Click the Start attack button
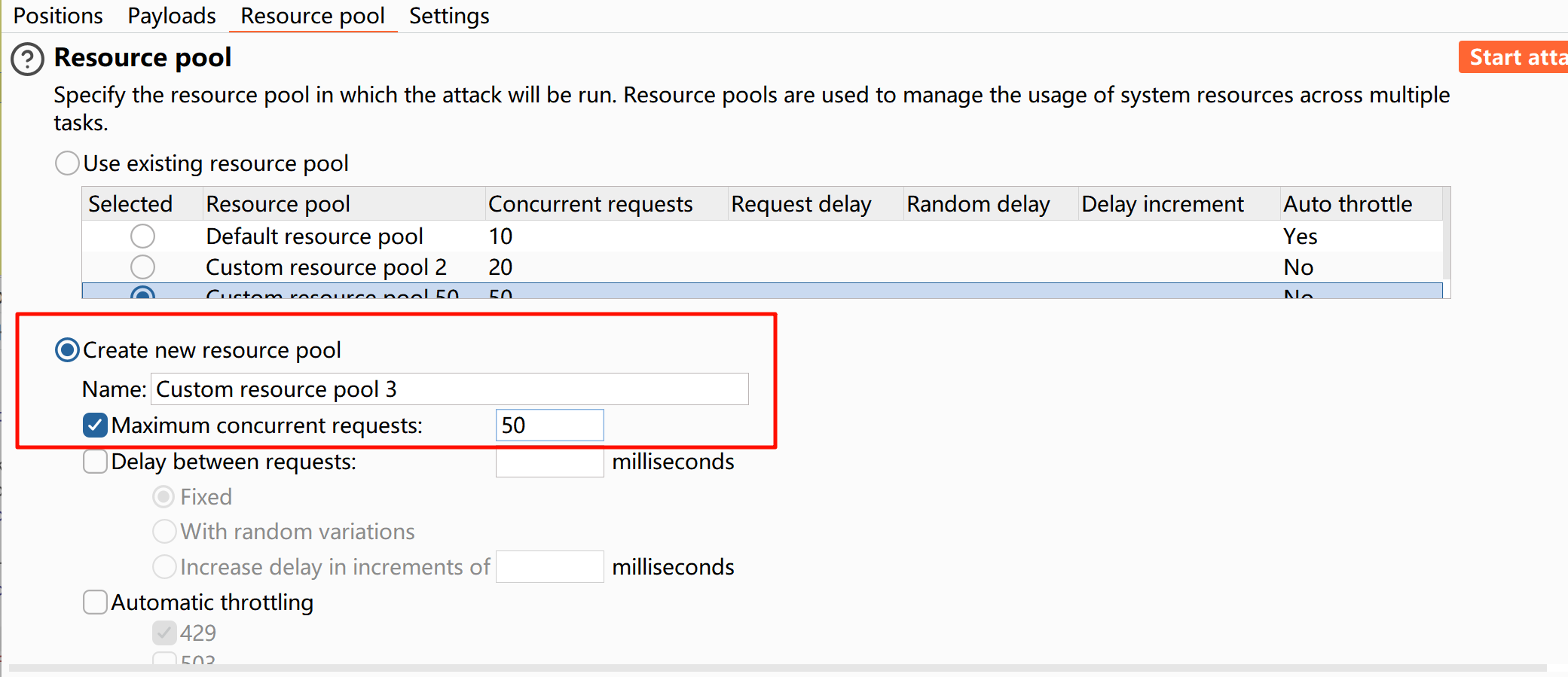Screen dimensions: 1568x677 (1513, 57)
